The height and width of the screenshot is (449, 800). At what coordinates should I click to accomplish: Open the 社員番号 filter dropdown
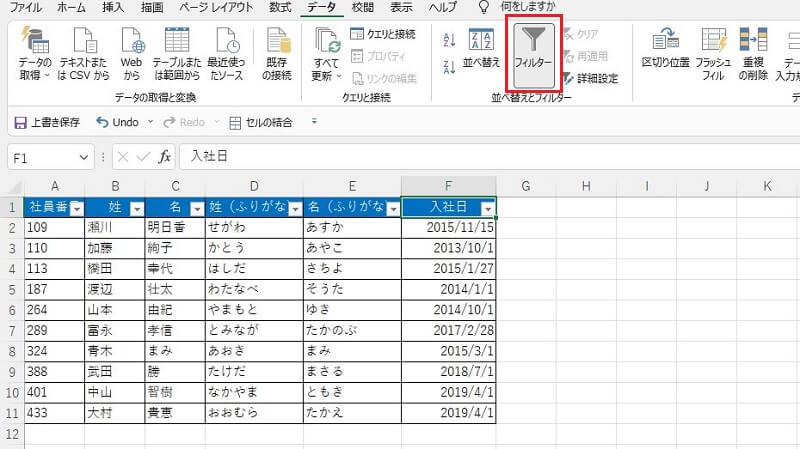(77, 208)
